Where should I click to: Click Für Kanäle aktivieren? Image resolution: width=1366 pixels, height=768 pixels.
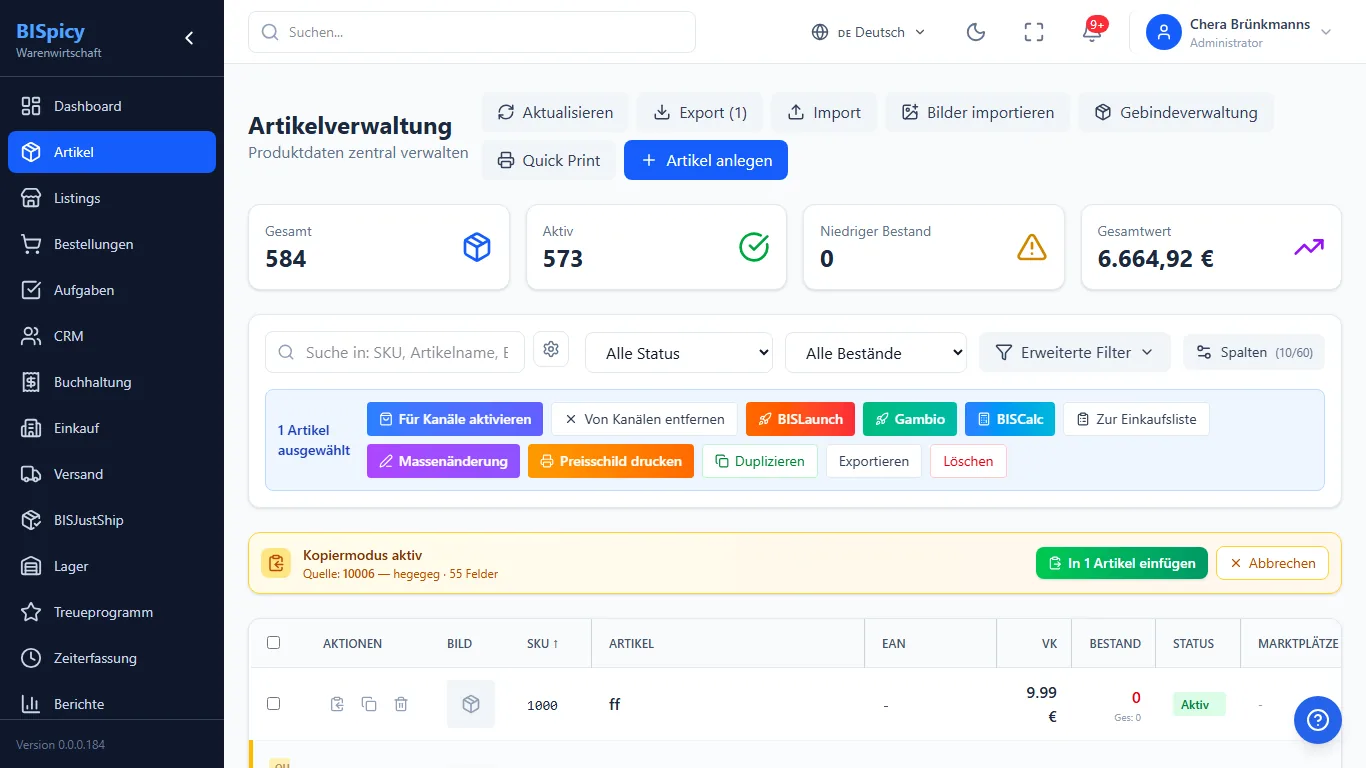tap(455, 419)
